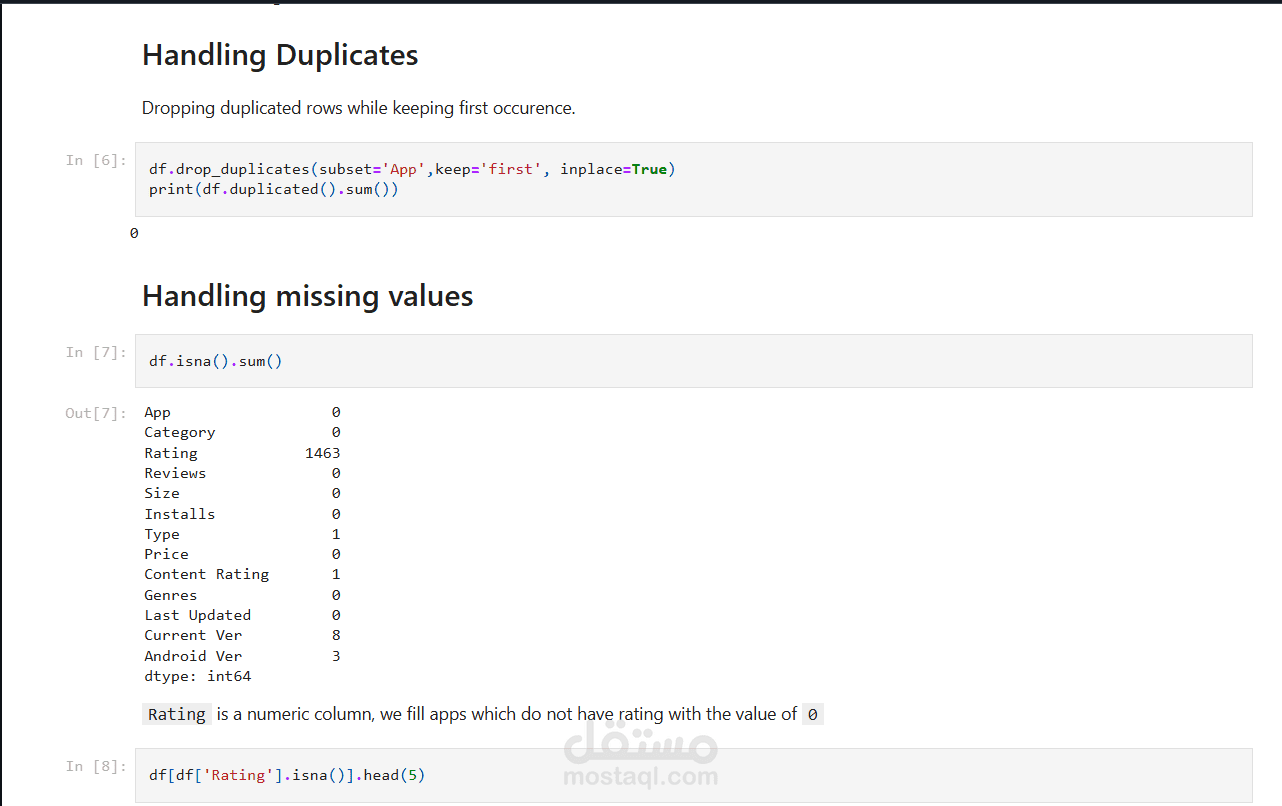Click the '0' output of cell 6

point(134,233)
